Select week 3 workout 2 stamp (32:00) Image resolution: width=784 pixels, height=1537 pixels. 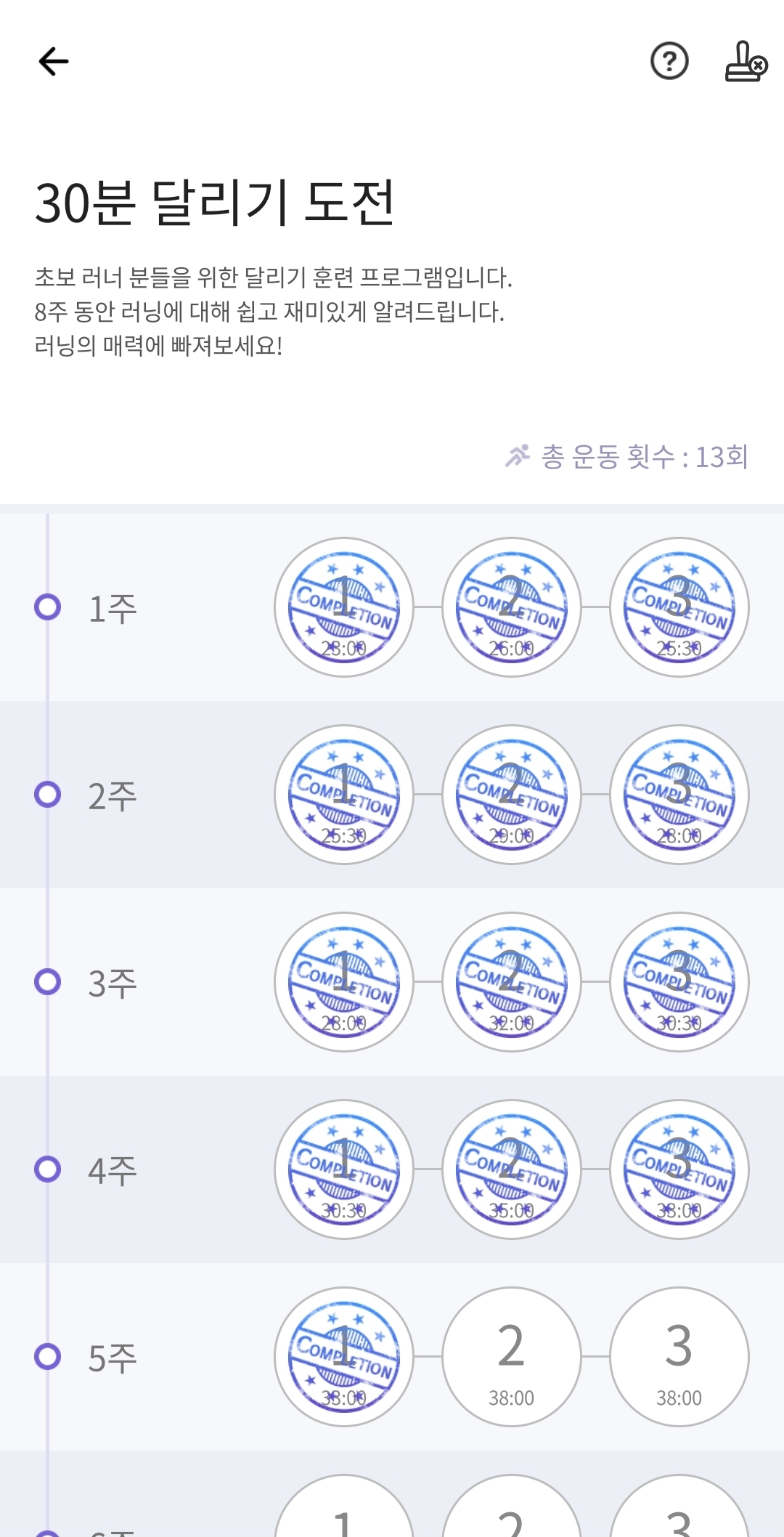pyautogui.click(x=511, y=982)
